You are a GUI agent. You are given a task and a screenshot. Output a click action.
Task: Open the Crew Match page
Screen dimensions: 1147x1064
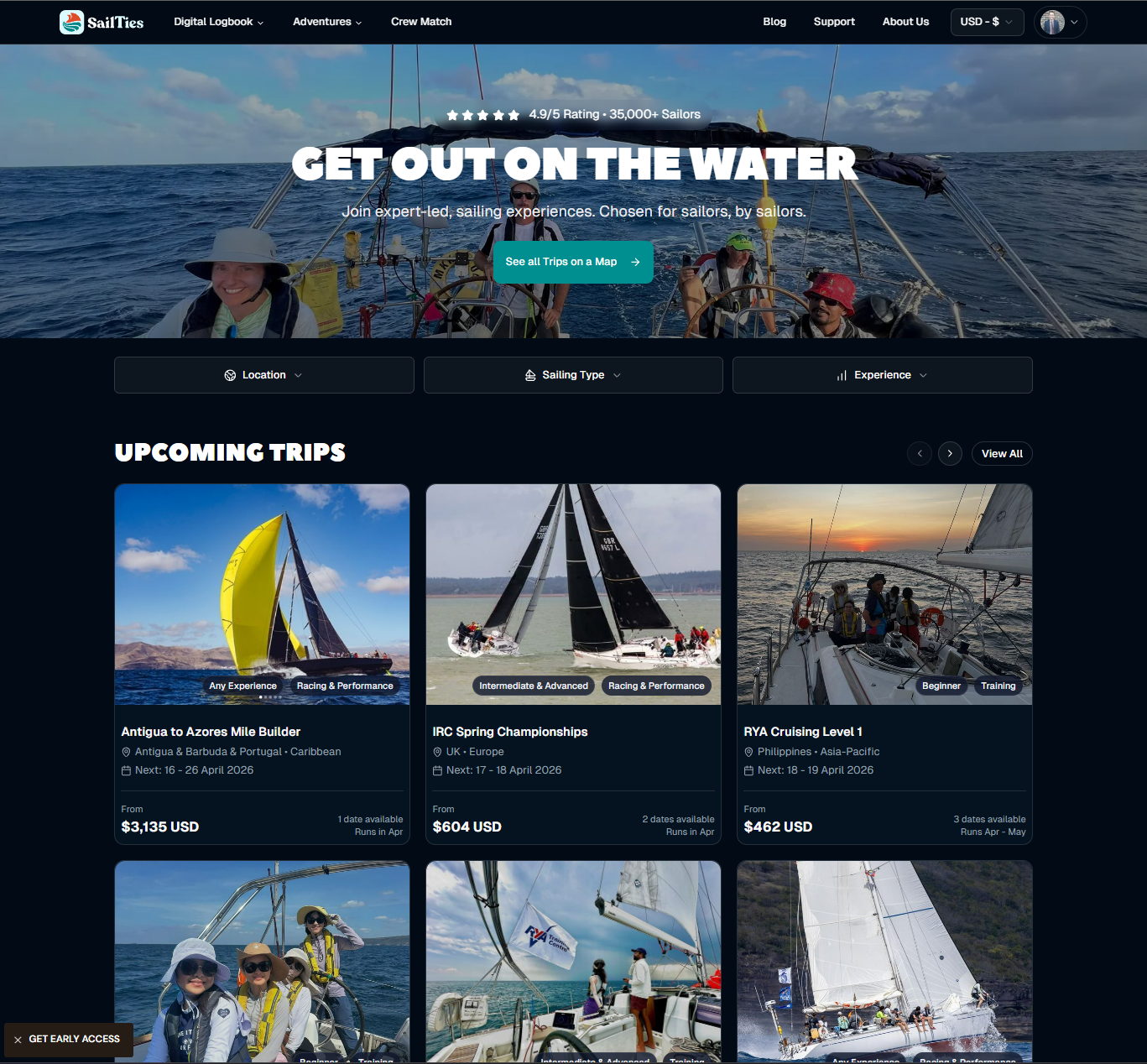tap(421, 22)
